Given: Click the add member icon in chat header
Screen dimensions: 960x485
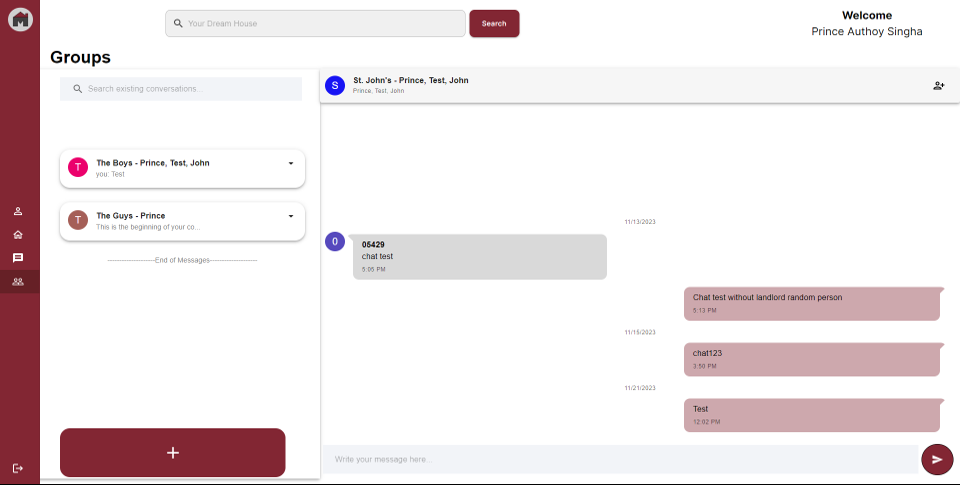Looking at the screenshot, I should tap(939, 86).
